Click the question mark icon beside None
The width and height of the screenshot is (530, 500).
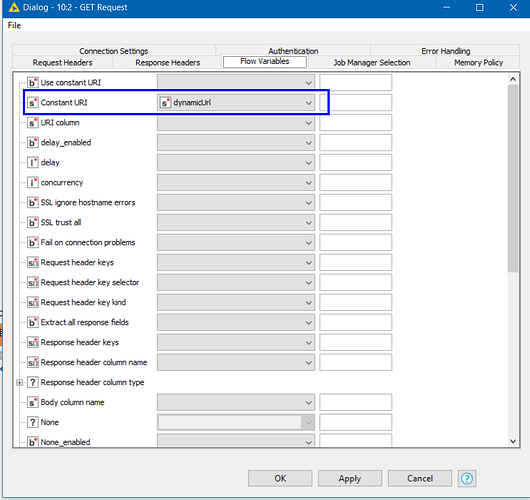[x=32, y=422]
